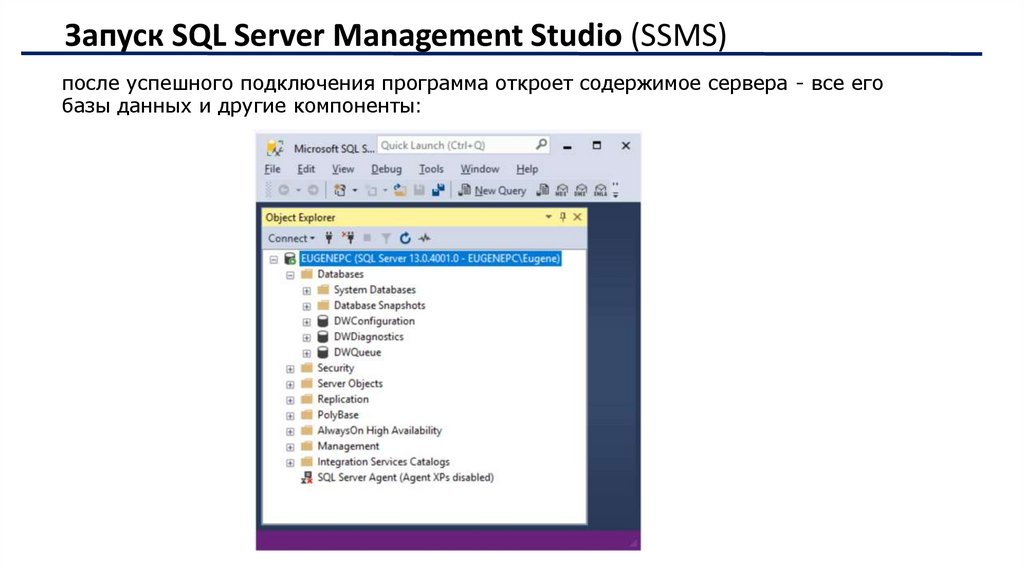Click the Analysis Services XMLA Query icon

[x=600, y=190]
